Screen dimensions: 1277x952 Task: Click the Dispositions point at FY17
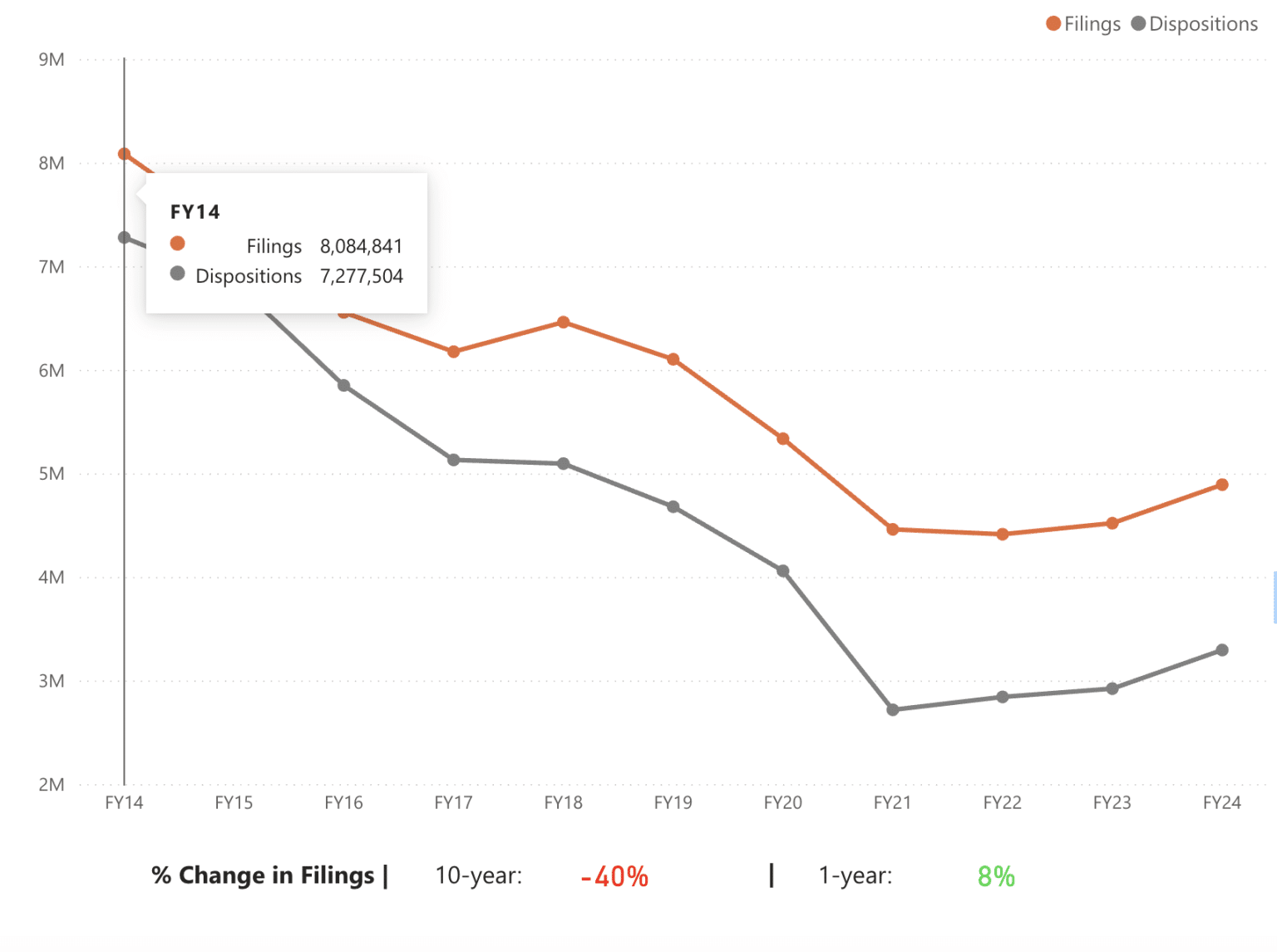[x=453, y=460]
